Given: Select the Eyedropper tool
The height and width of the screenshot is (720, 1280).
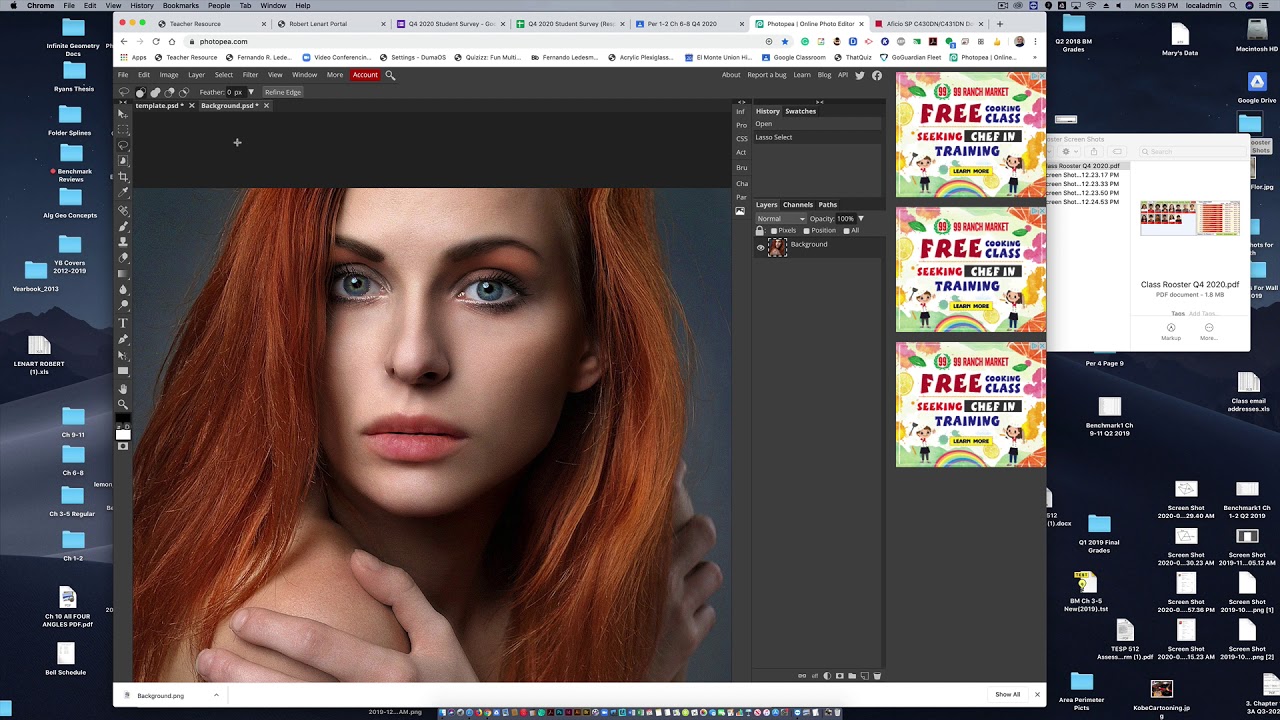Looking at the screenshot, I should (x=123, y=193).
